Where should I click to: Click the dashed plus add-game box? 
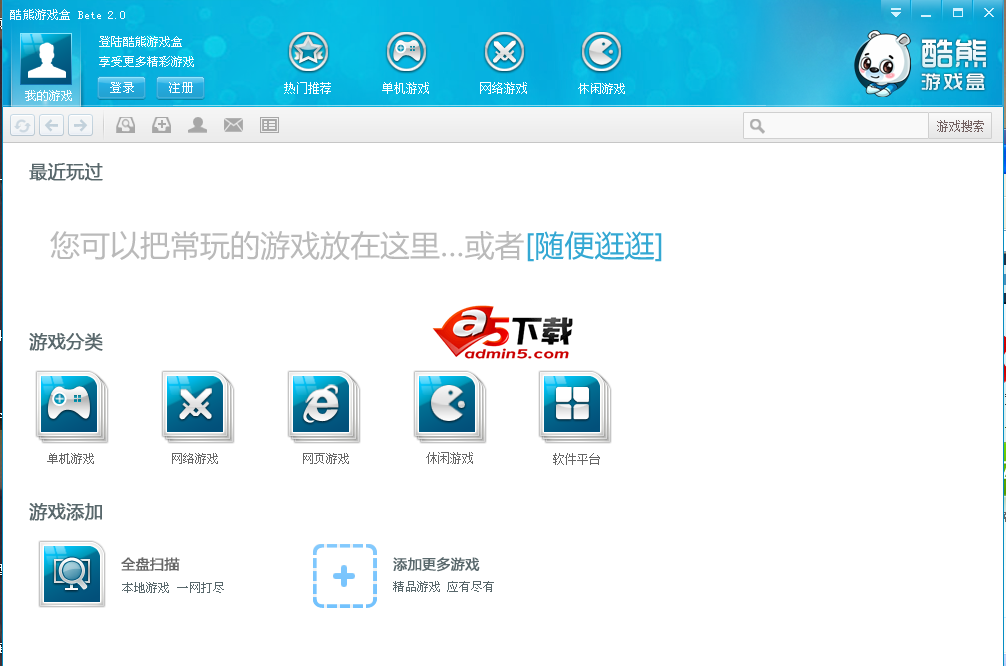(x=345, y=576)
